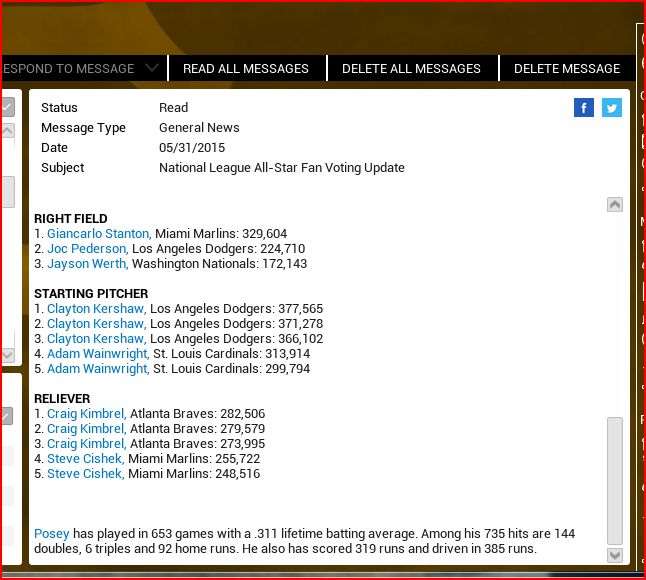Open Joc Pederson player link

[88, 249]
